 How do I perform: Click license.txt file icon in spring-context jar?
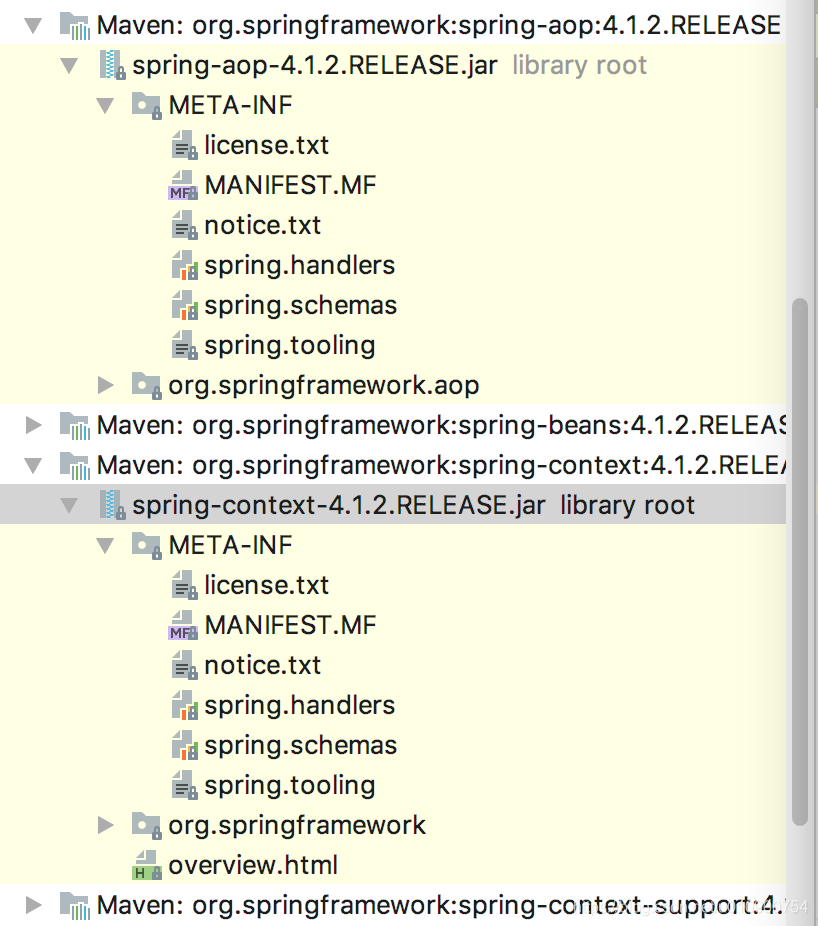coord(184,585)
